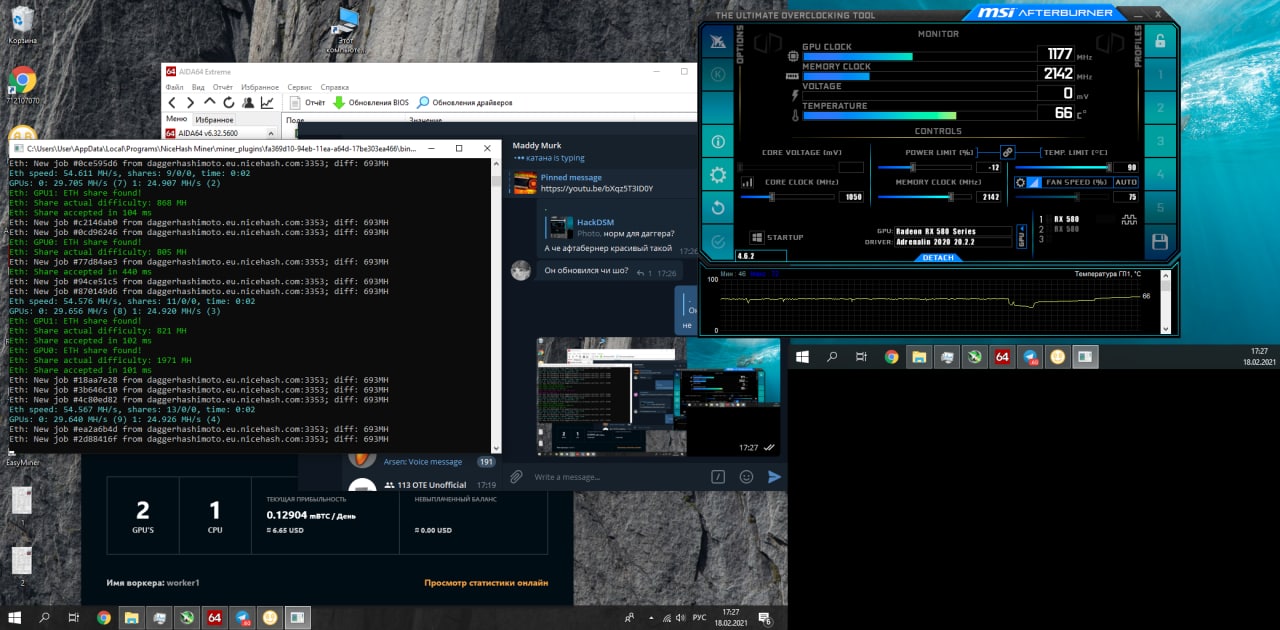Open Afterburner information (i) panel
The height and width of the screenshot is (630, 1280).
point(717,142)
